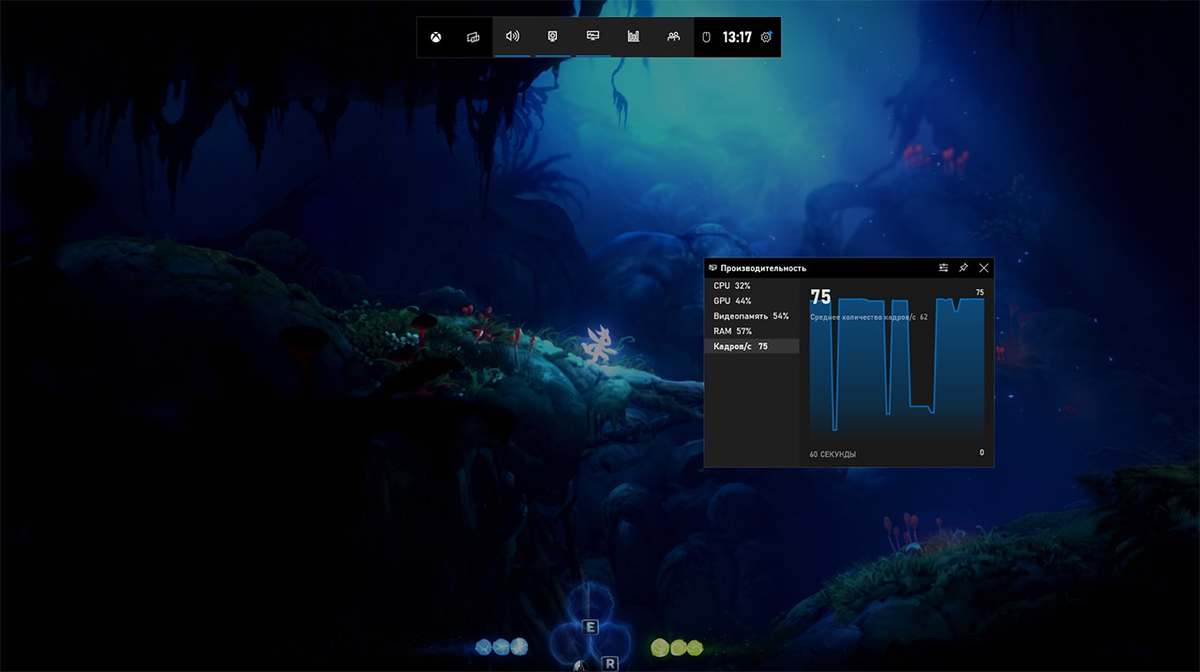This screenshot has height=672, width=1200.
Task: Pin the Производительность widget
Action: pos(963,268)
